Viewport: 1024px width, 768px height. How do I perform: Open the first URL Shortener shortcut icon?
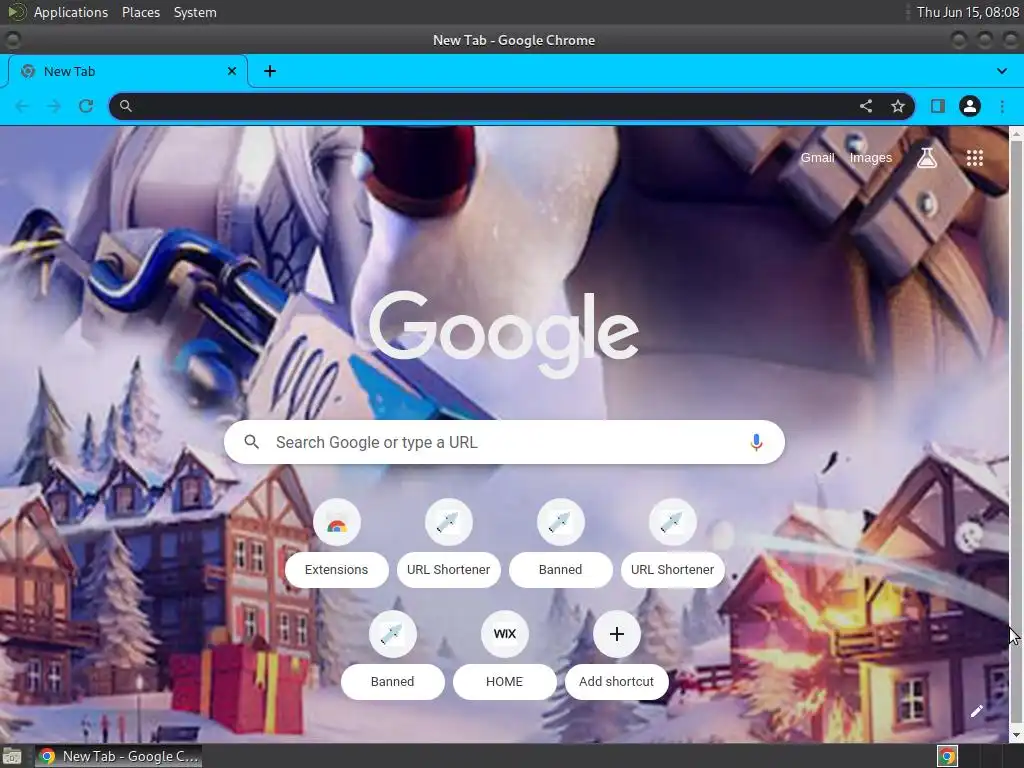pyautogui.click(x=449, y=522)
